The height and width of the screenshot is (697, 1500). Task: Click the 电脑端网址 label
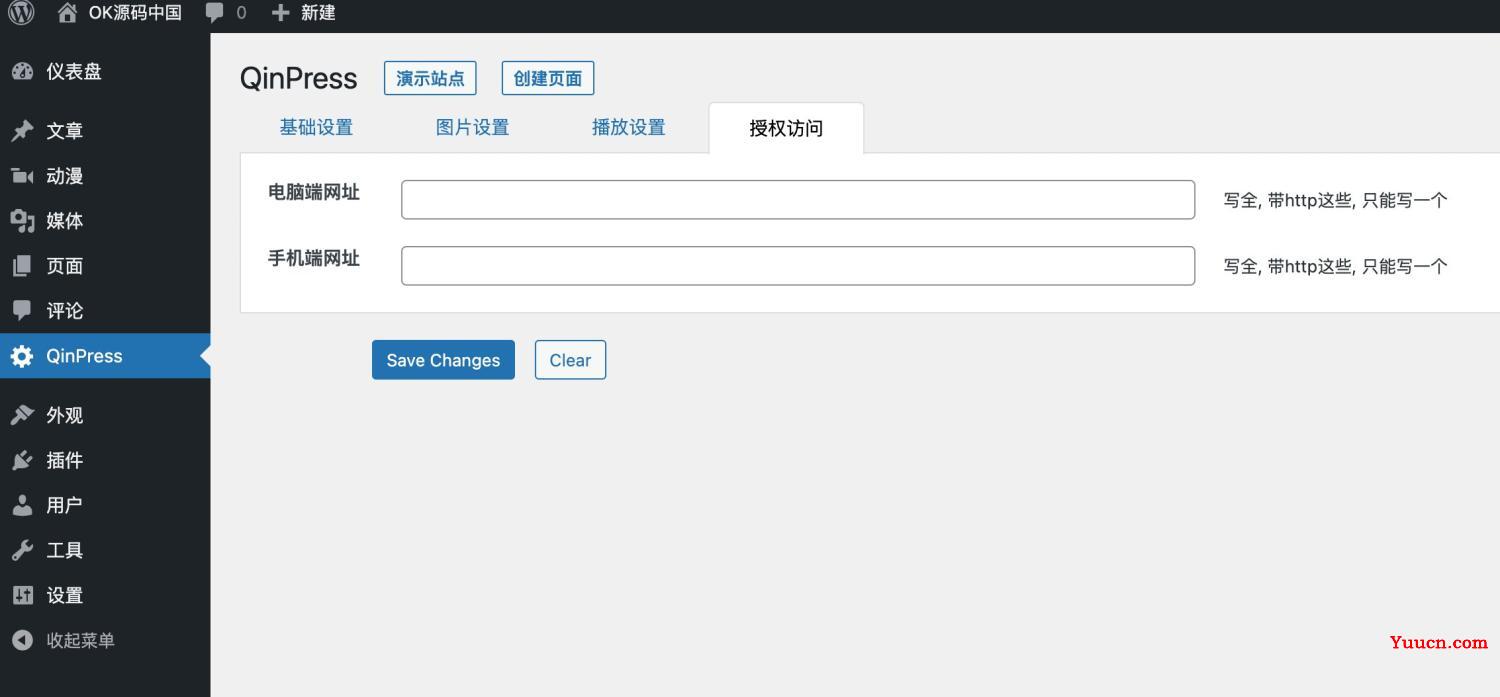point(314,192)
